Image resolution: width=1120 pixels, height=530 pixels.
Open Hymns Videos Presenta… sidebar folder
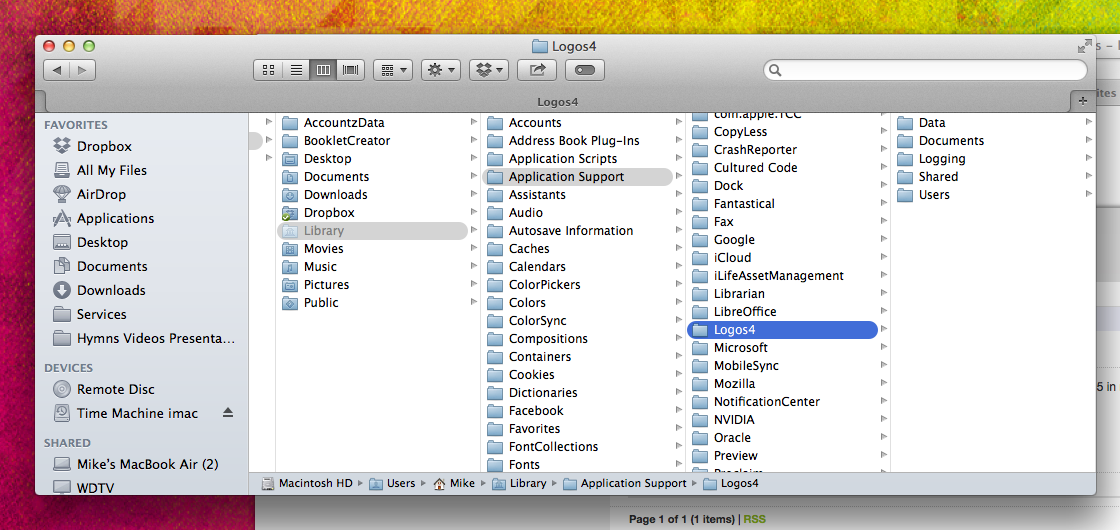(143, 338)
